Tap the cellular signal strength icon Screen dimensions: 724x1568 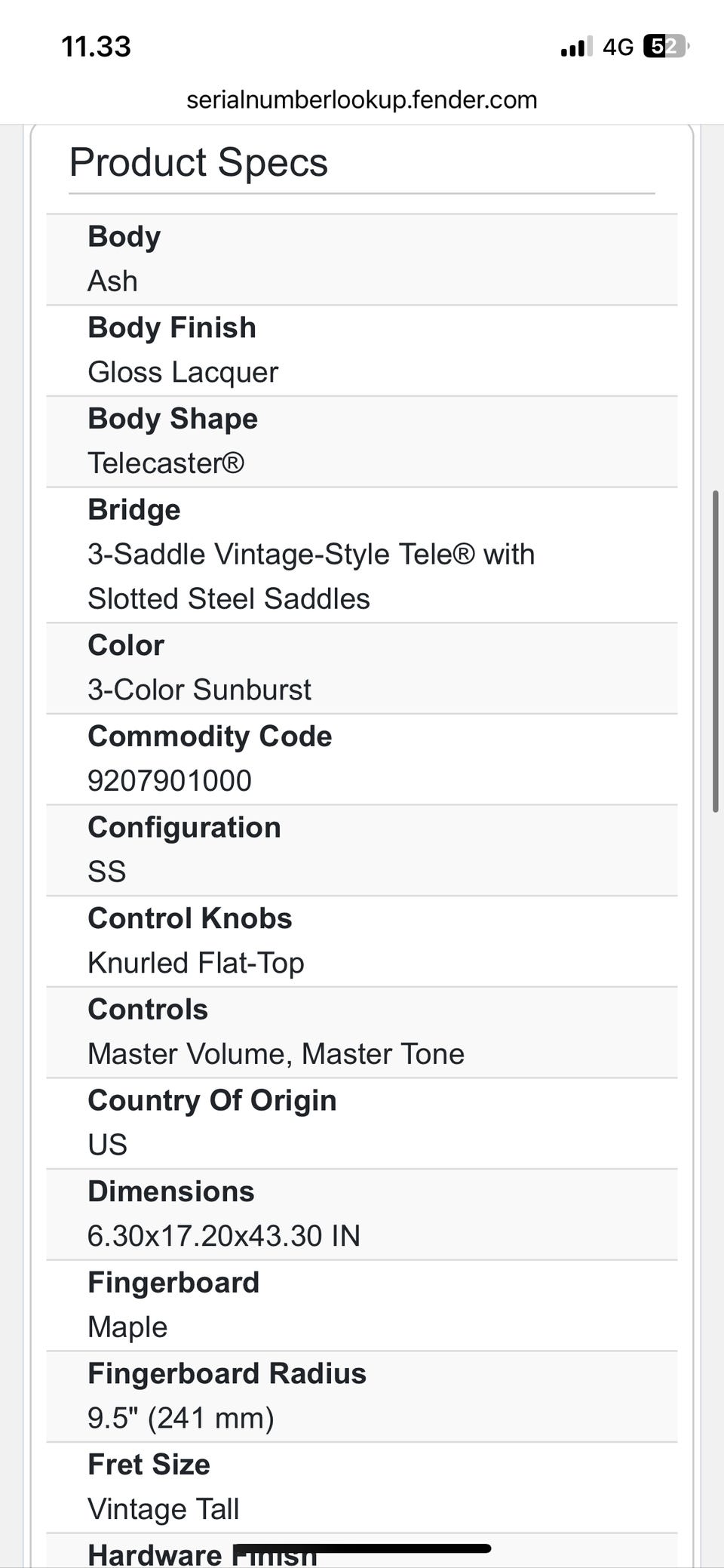(575, 48)
